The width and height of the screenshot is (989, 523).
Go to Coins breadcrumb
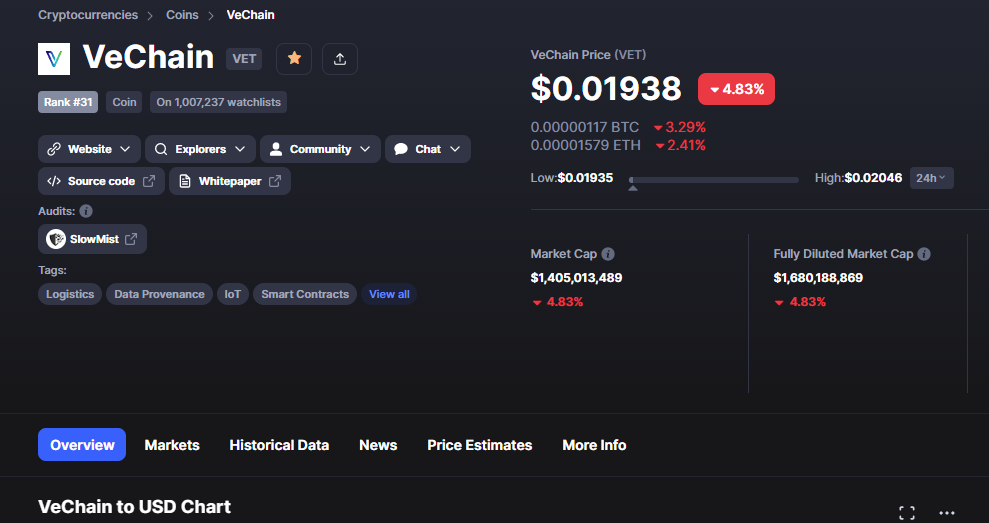[x=182, y=15]
